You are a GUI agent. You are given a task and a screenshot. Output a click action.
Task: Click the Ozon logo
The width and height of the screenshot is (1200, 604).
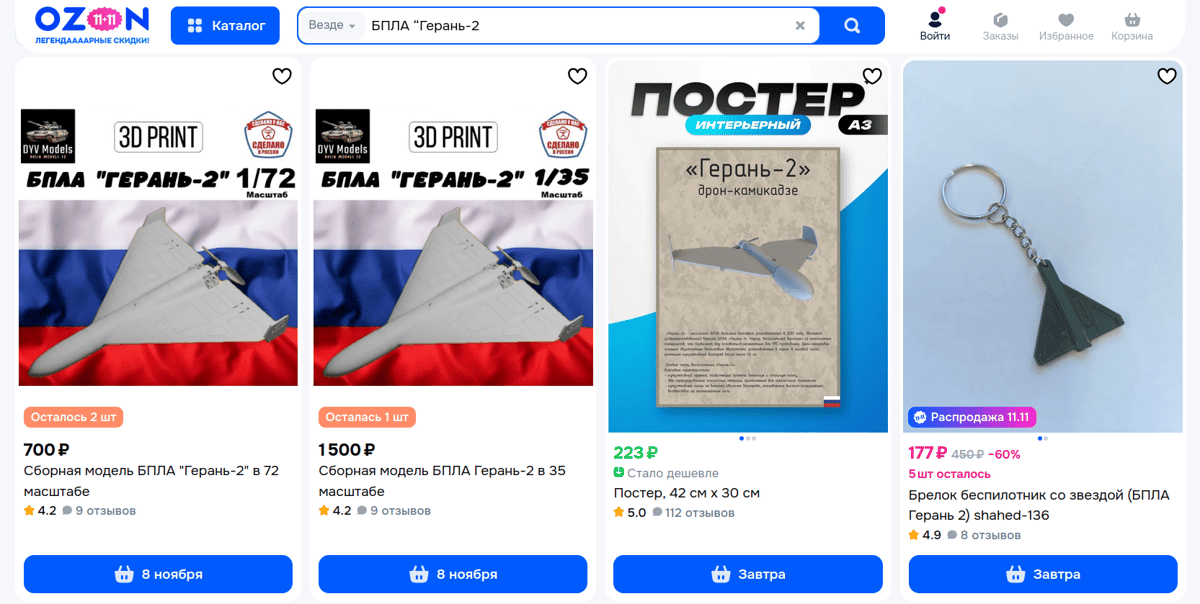pyautogui.click(x=92, y=25)
